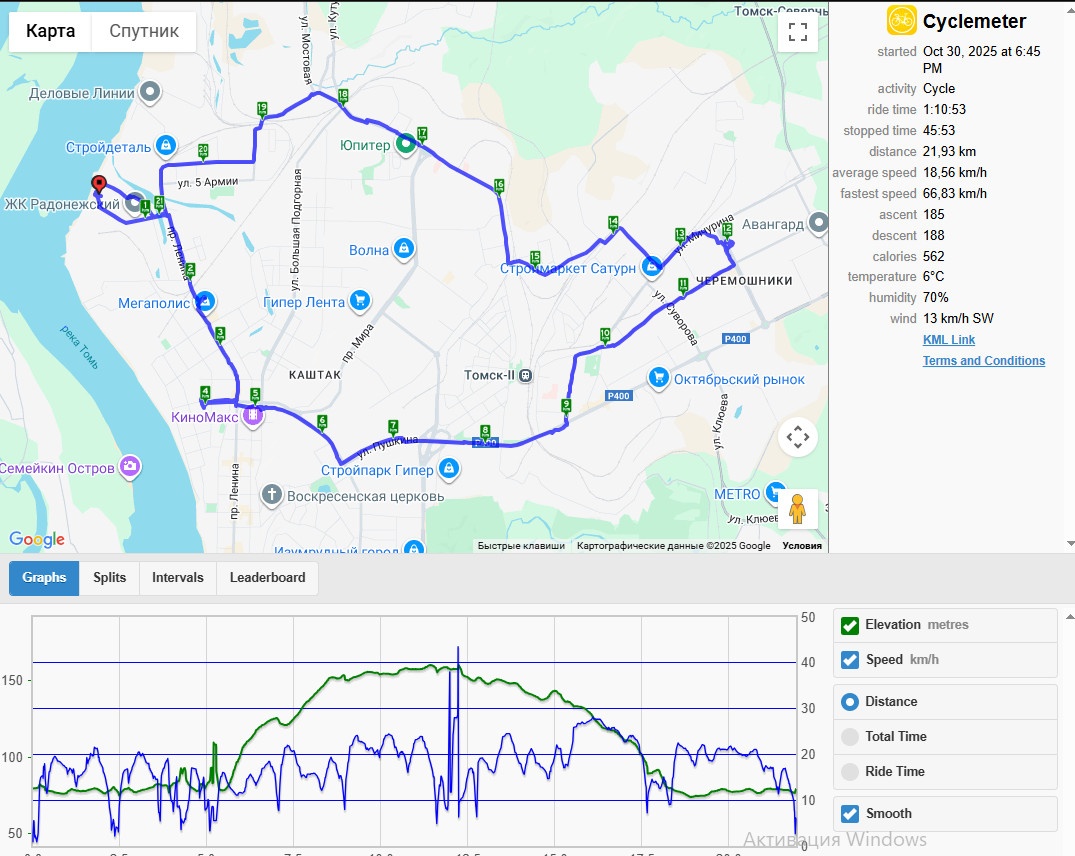The width and height of the screenshot is (1075, 856).
Task: Switch to the Splits tab
Action: (x=110, y=578)
